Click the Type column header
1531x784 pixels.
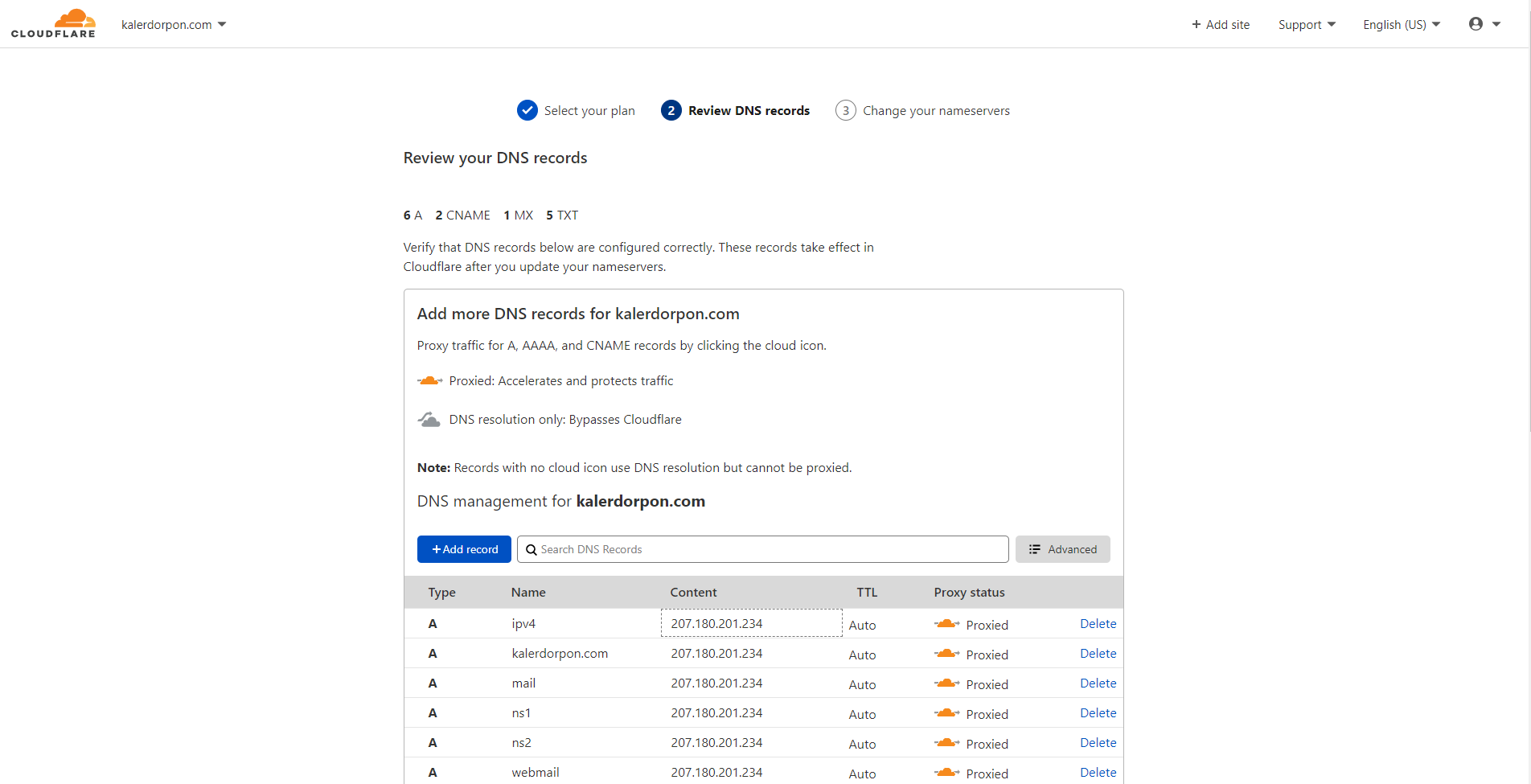441,593
